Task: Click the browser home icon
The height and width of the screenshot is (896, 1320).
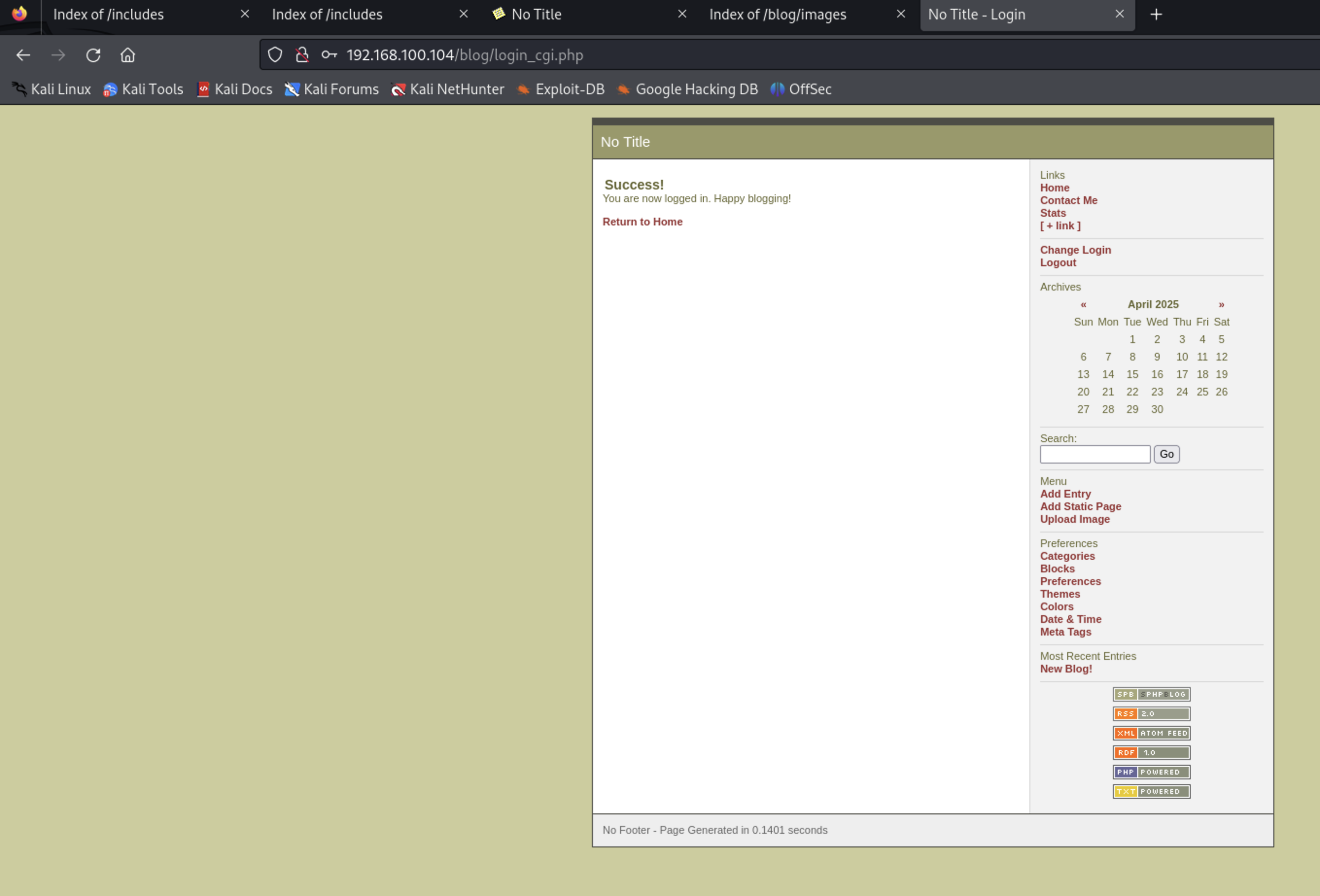Action: click(x=128, y=55)
